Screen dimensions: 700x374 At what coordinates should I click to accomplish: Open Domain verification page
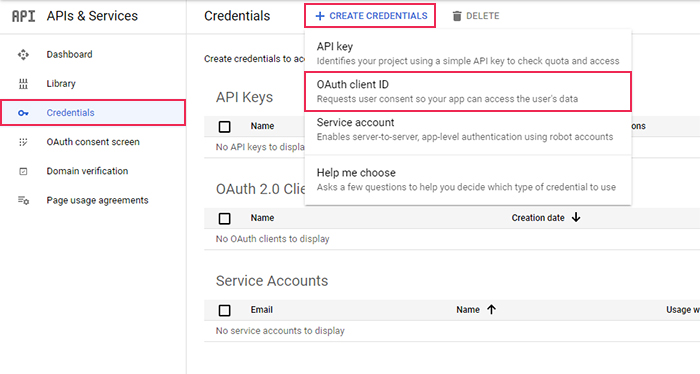pos(87,171)
